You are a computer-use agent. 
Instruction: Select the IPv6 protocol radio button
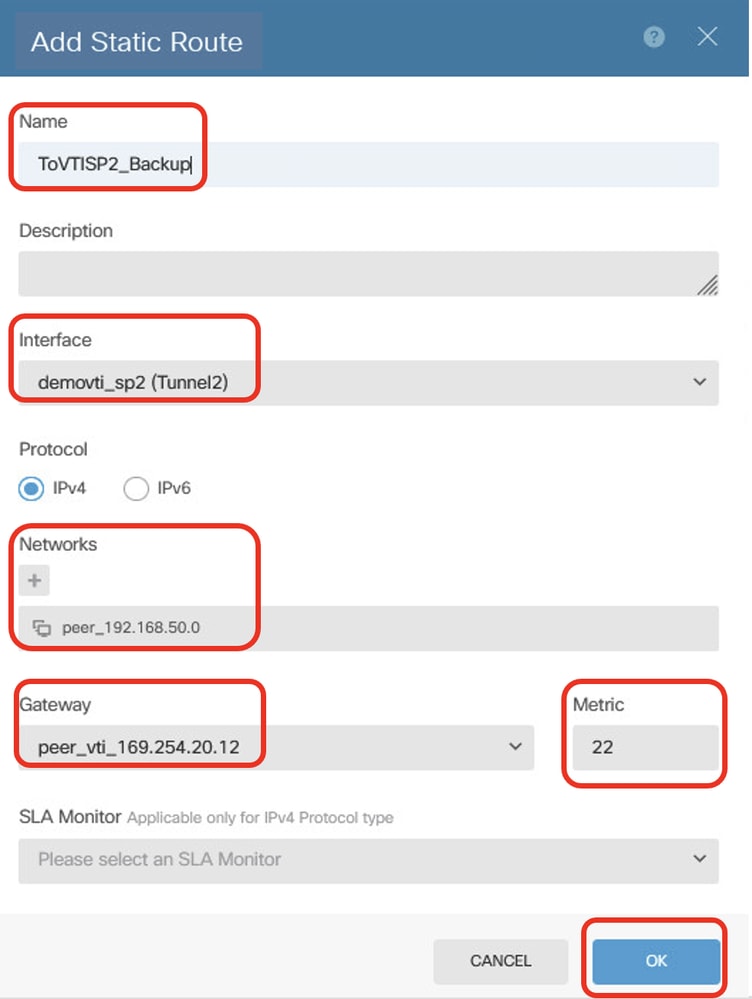point(136,489)
